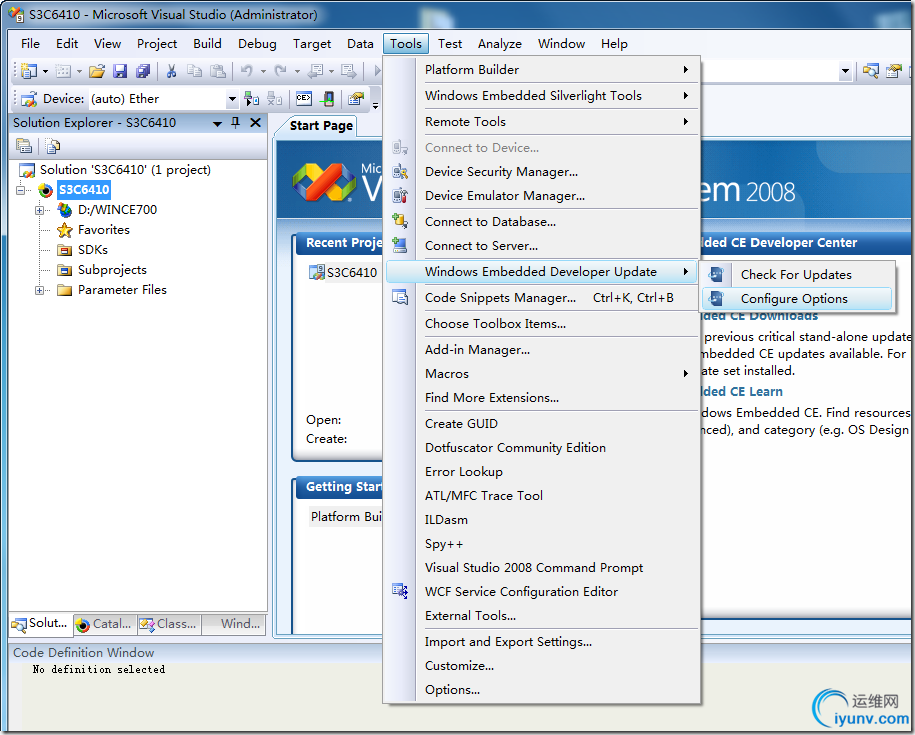This screenshot has width=915, height=735.
Task: Open Windows Embedded Silverlight Tools submenu
Action: [x=542, y=96]
